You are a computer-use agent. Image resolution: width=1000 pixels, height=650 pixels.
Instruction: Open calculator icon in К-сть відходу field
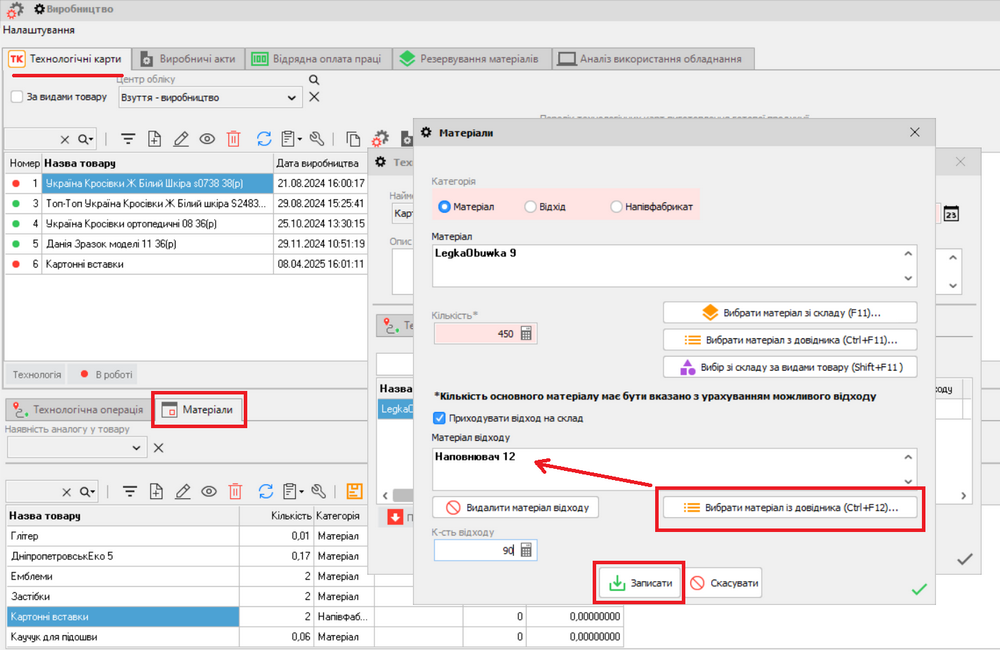tap(526, 550)
